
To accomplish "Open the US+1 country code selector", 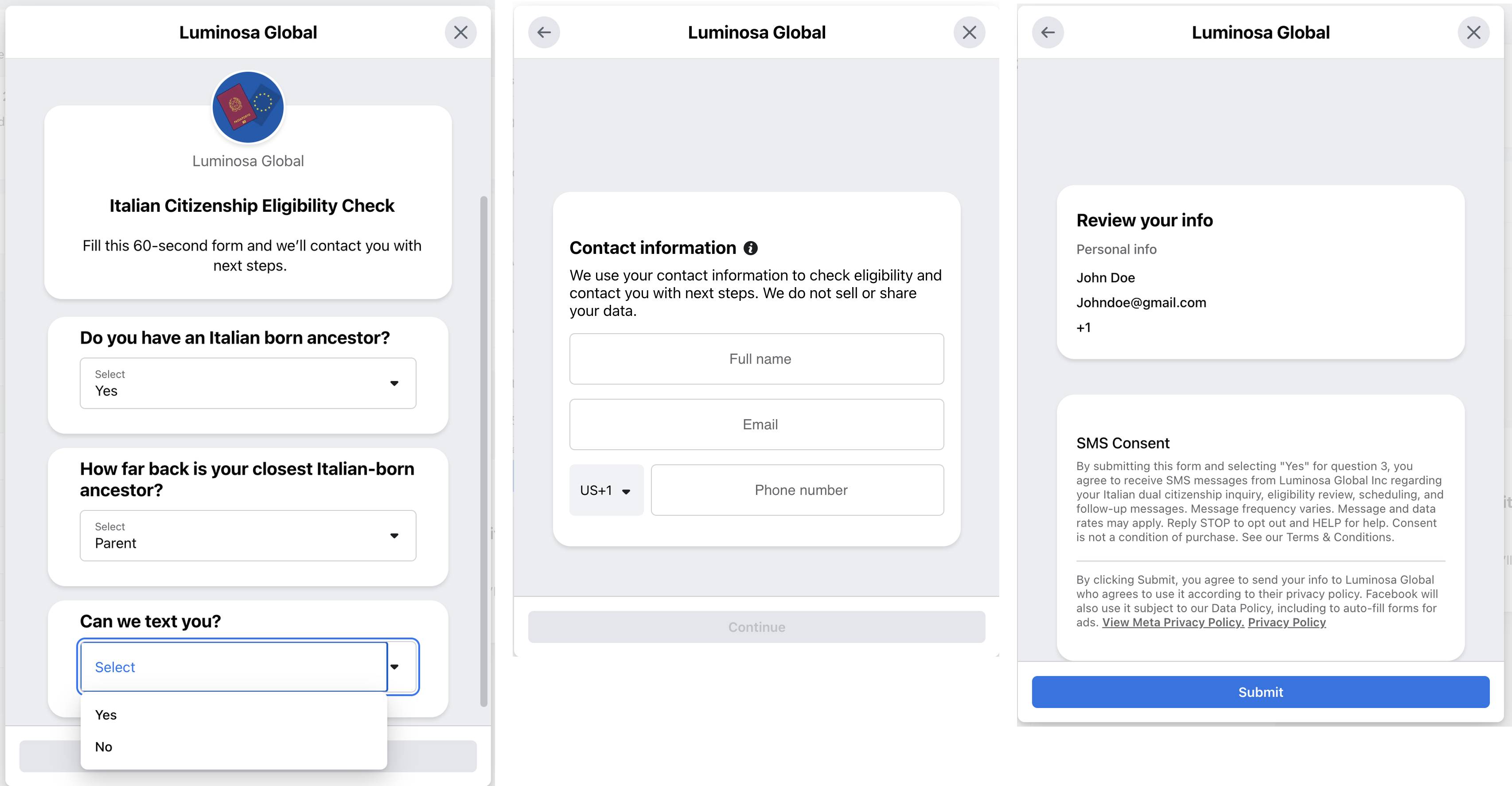I will coord(606,490).
